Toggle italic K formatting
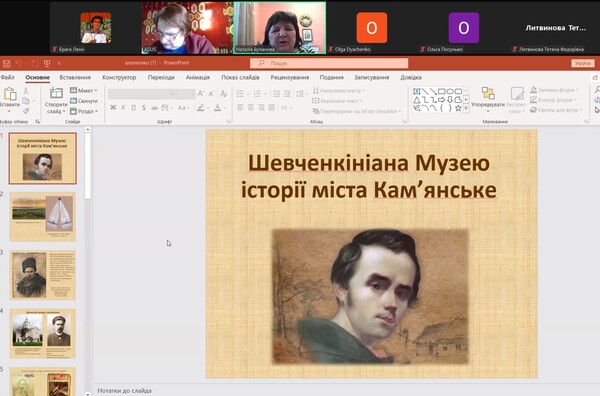 [x=123, y=108]
